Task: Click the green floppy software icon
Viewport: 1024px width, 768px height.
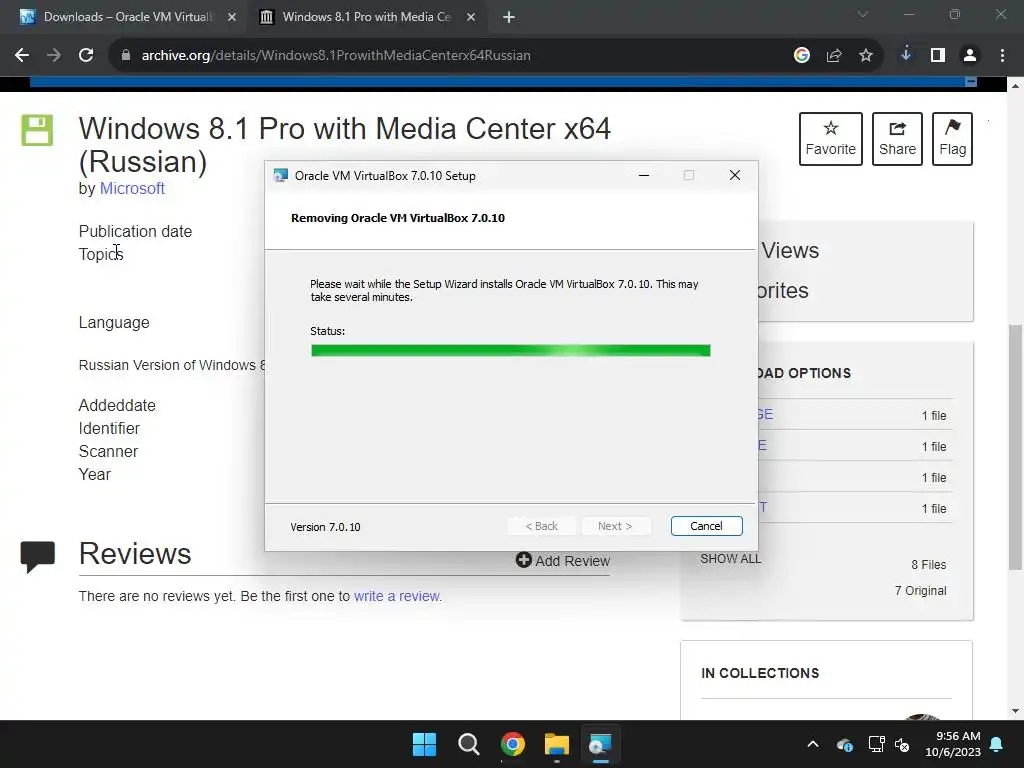Action: pos(37,130)
